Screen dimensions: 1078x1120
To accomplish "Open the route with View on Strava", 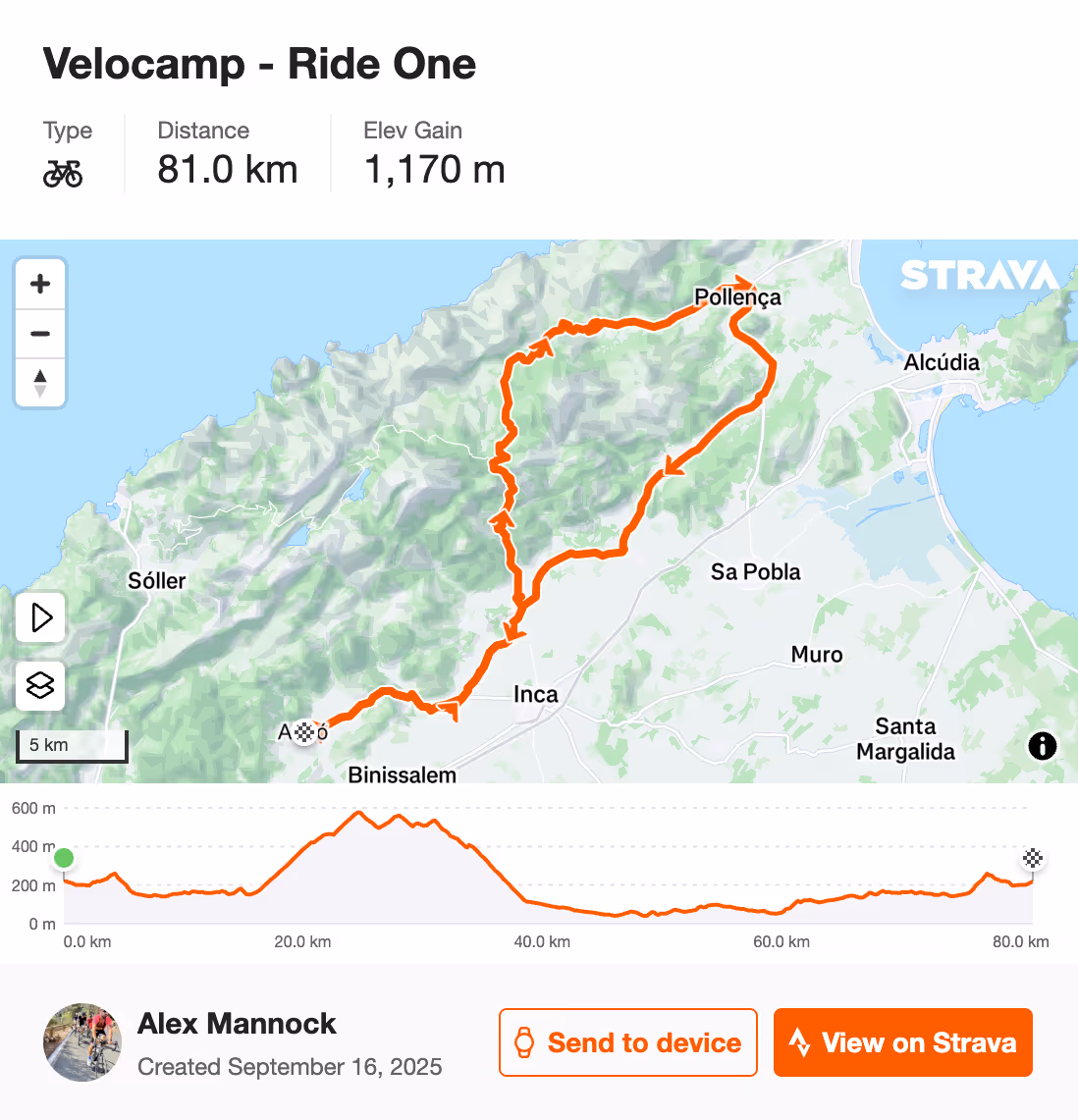I will [x=902, y=1042].
